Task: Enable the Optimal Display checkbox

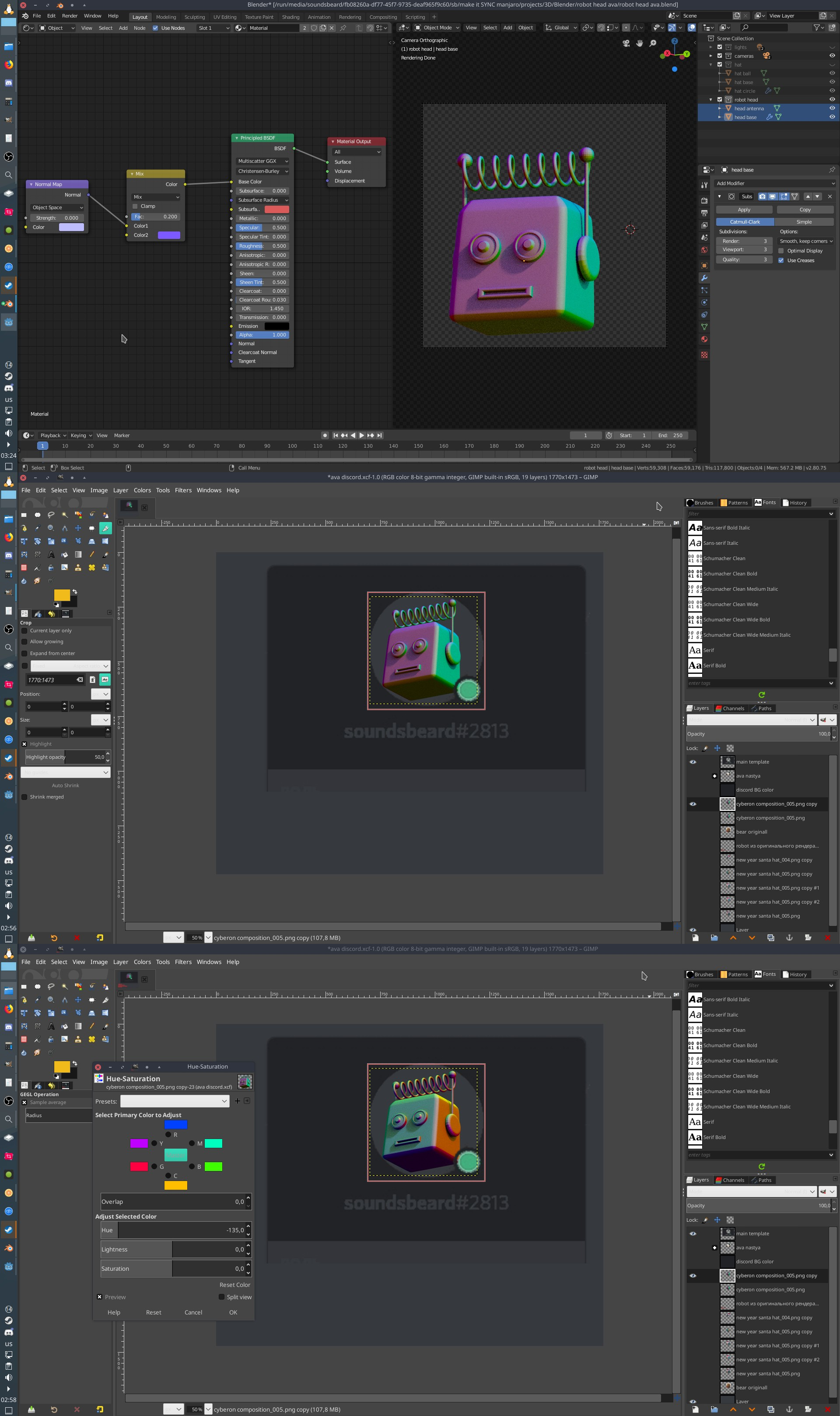Action: pyautogui.click(x=781, y=251)
